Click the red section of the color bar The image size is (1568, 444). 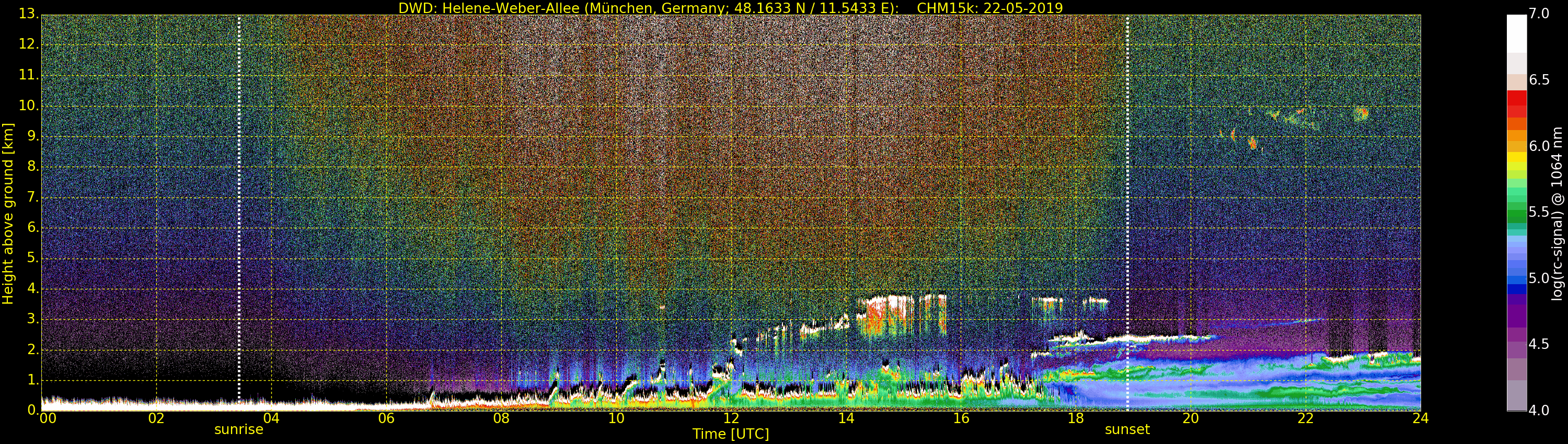point(1516,104)
